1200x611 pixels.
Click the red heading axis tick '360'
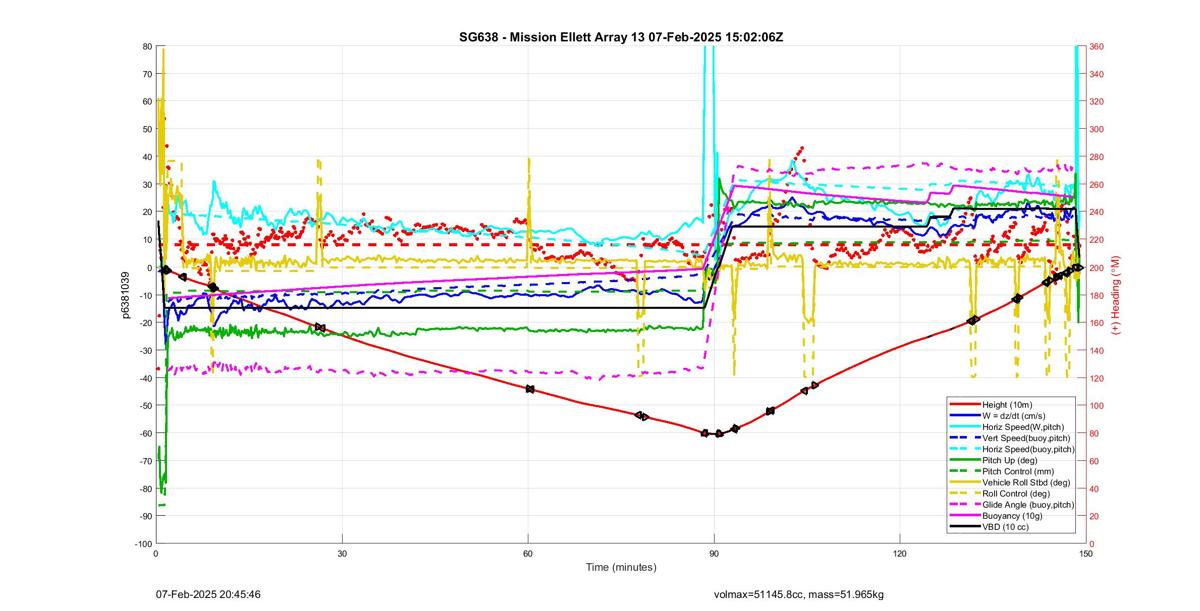[1098, 47]
